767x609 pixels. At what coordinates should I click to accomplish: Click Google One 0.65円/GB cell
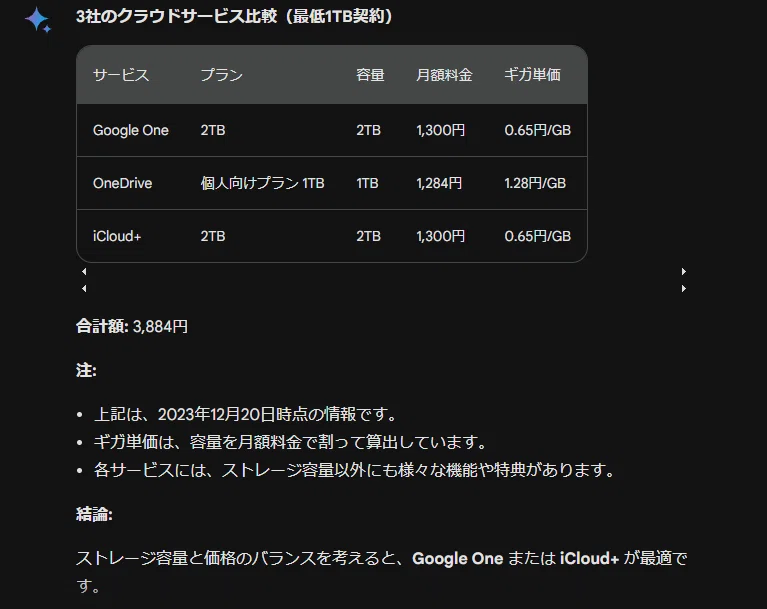[538, 130]
